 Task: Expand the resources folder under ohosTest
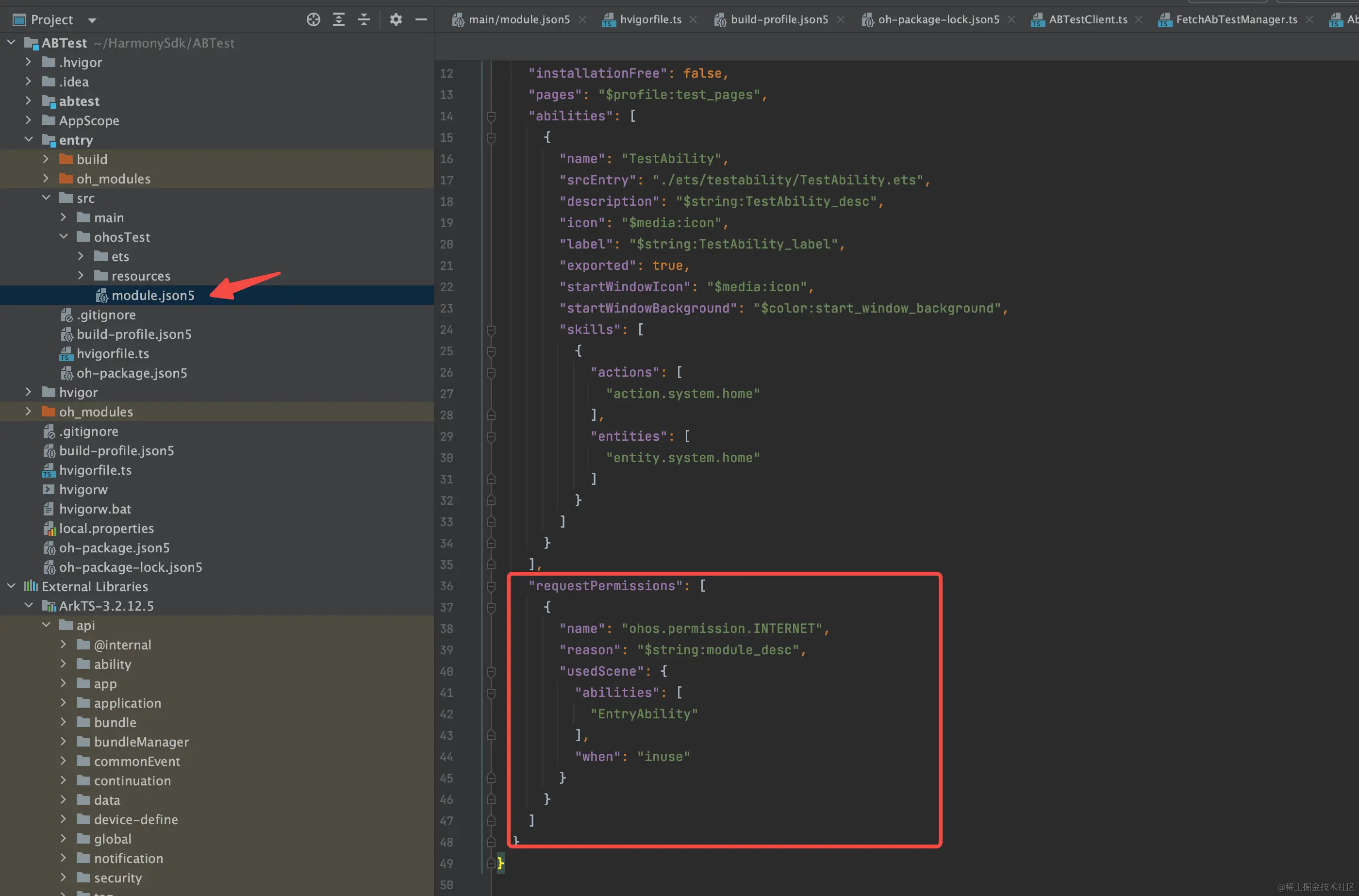(x=81, y=275)
